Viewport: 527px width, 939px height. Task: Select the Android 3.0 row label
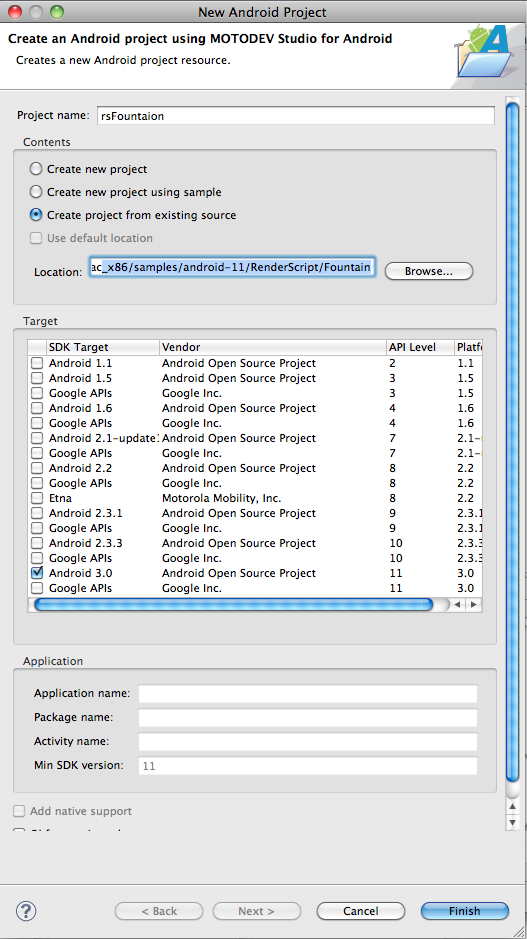pyautogui.click(x=80, y=573)
